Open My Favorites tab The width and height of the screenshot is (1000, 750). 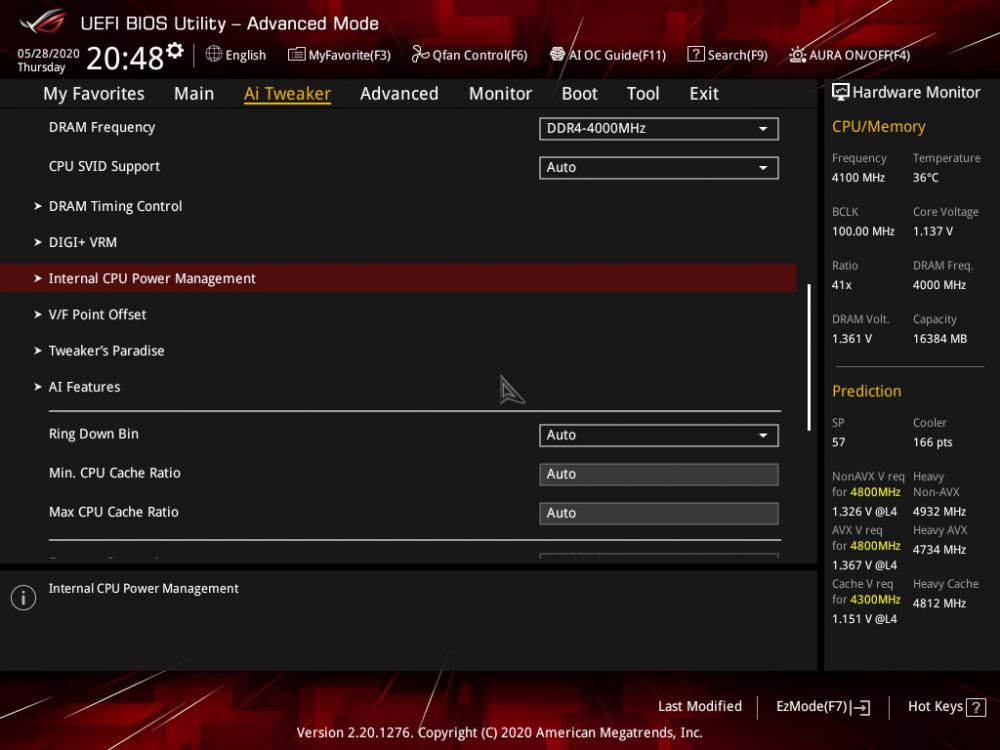[x=94, y=94]
